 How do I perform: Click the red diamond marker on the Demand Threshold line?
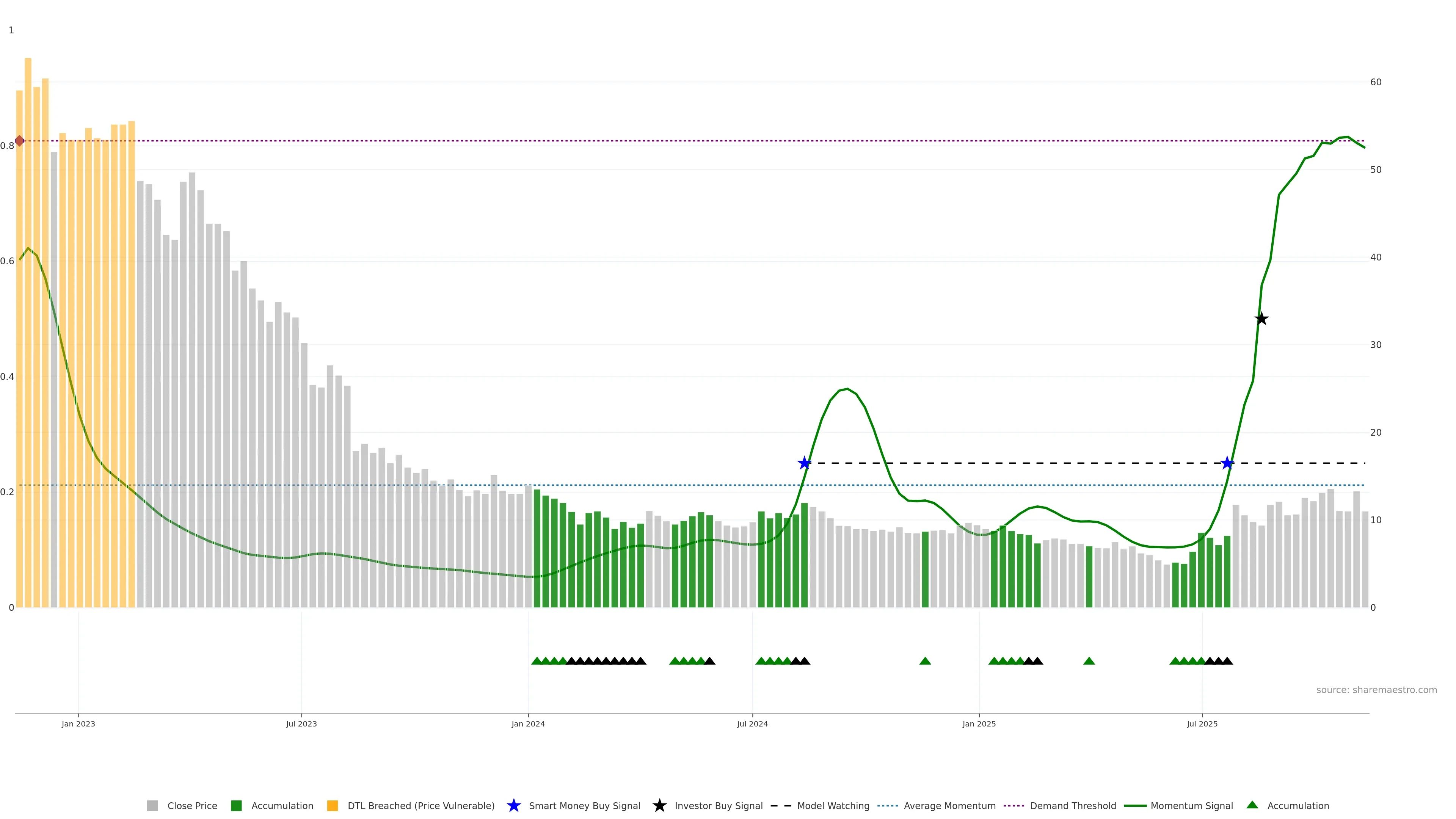click(x=20, y=141)
